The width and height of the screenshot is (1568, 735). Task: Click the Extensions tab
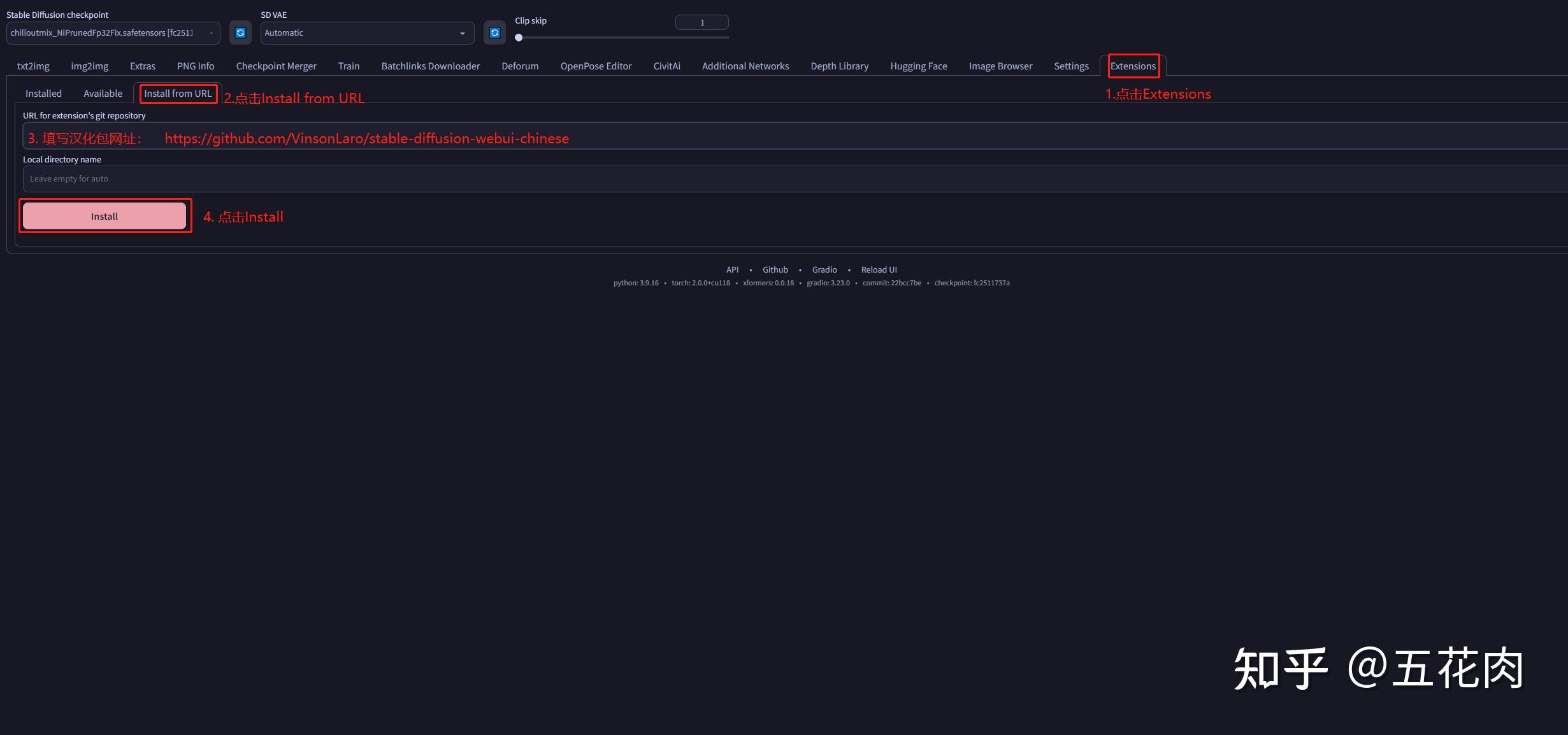(x=1132, y=66)
